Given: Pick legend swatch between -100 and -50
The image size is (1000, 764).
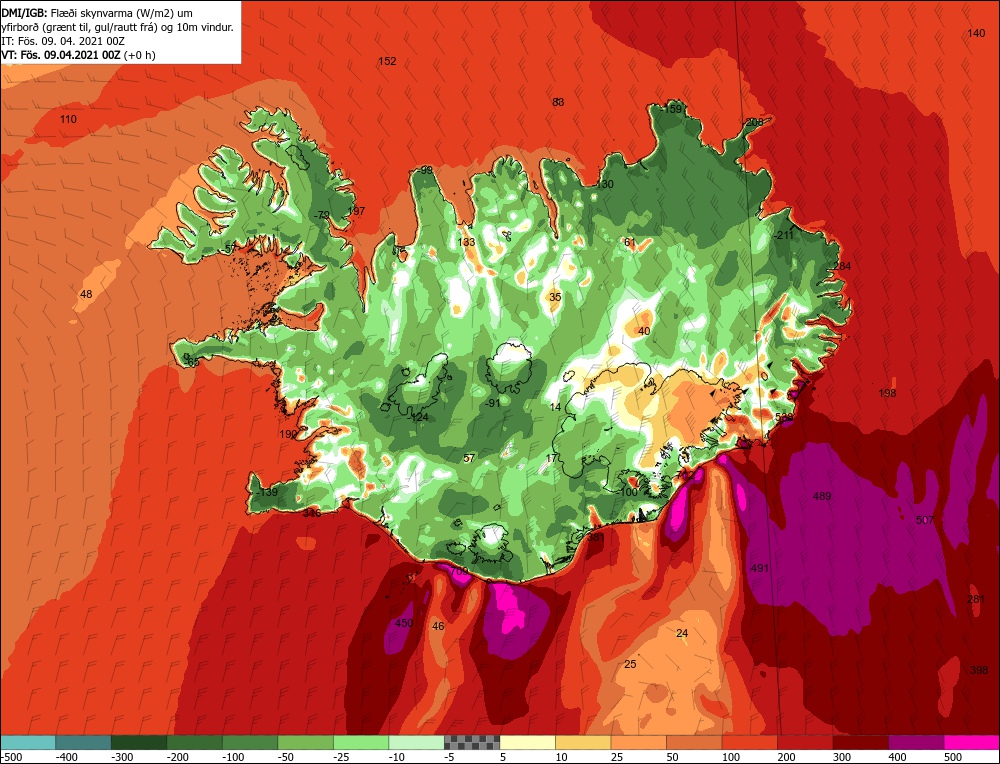Looking at the screenshot, I should pos(249,742).
